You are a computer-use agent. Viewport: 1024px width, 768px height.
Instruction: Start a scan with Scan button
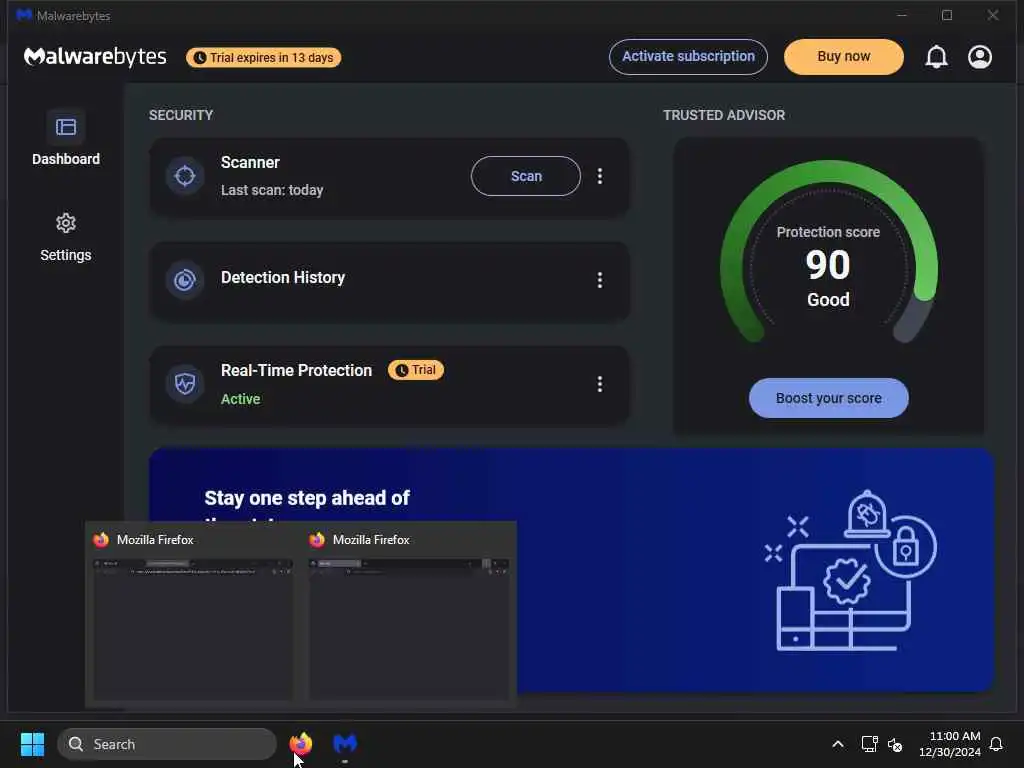click(x=526, y=176)
